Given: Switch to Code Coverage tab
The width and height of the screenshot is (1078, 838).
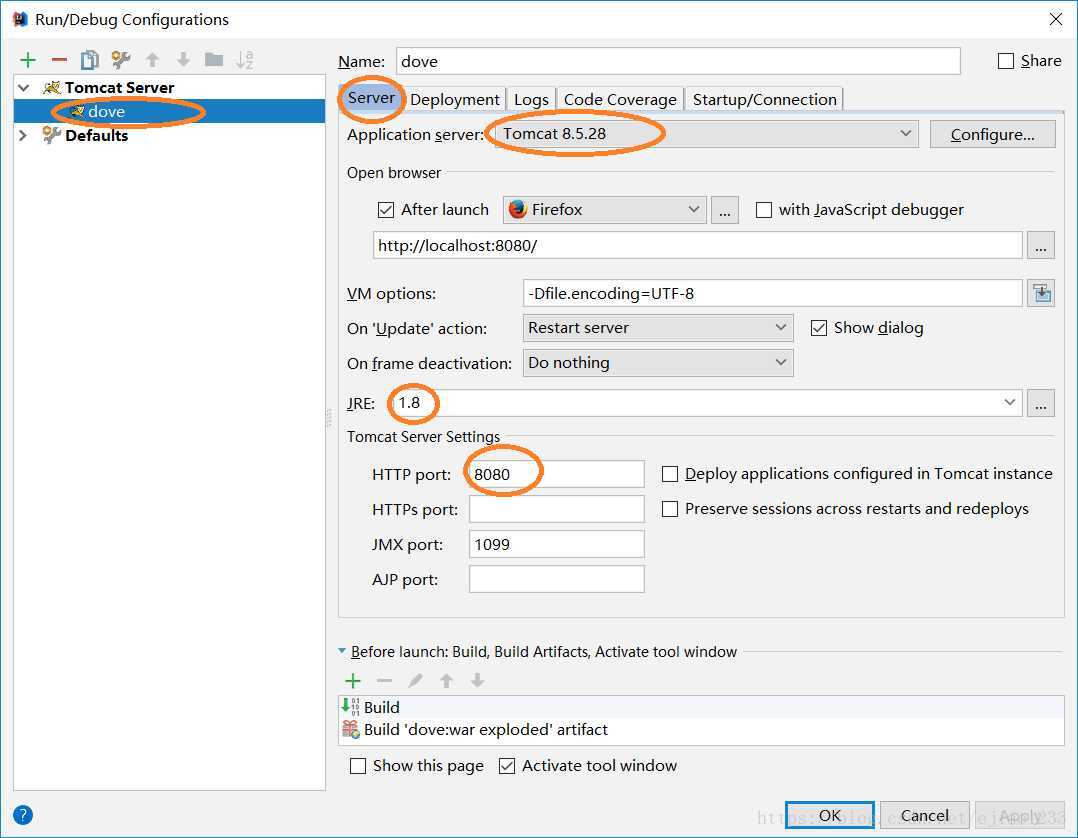Looking at the screenshot, I should tap(620, 100).
